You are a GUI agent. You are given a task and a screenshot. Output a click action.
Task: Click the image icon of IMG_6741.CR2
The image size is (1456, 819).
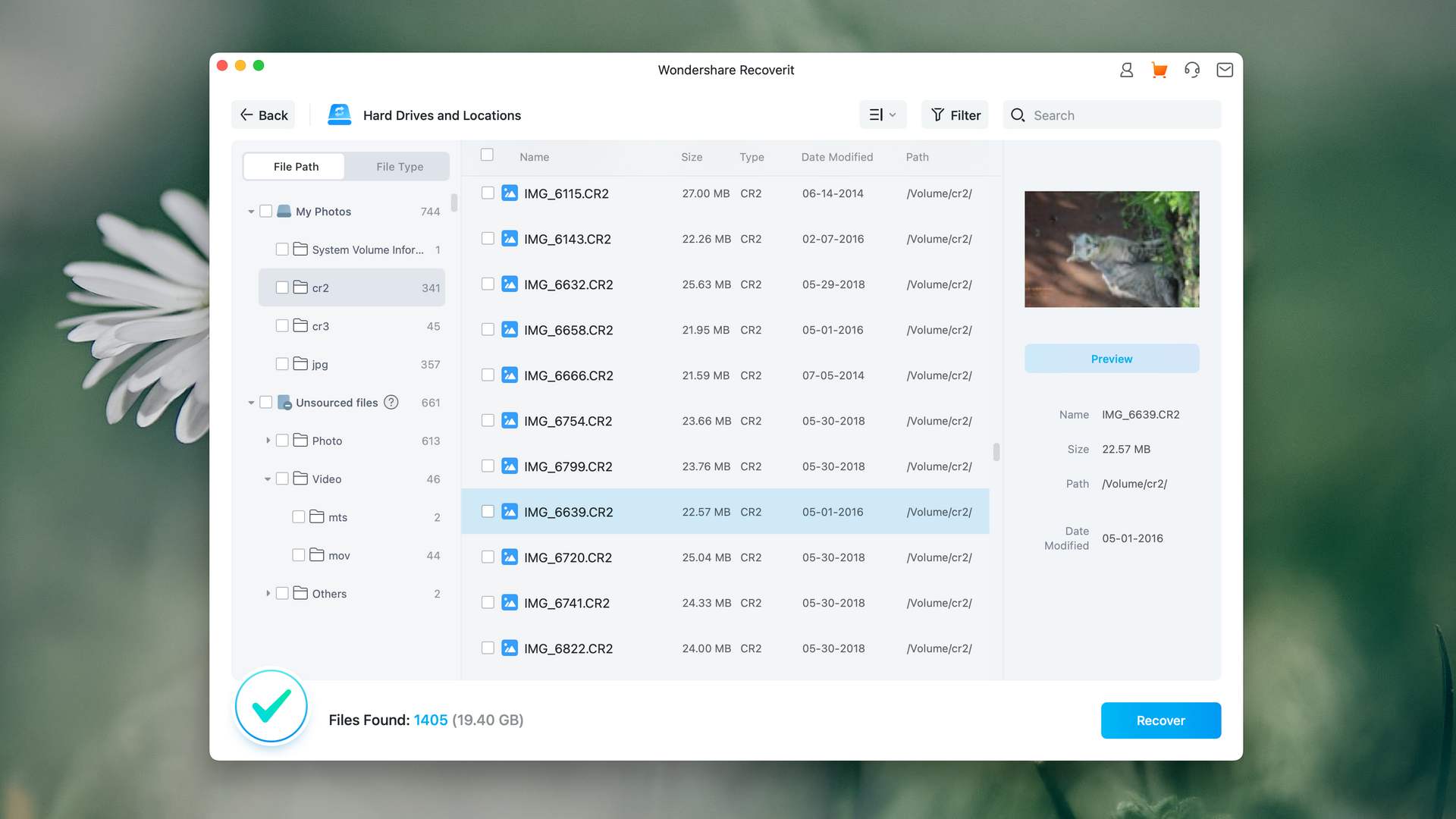(x=510, y=603)
